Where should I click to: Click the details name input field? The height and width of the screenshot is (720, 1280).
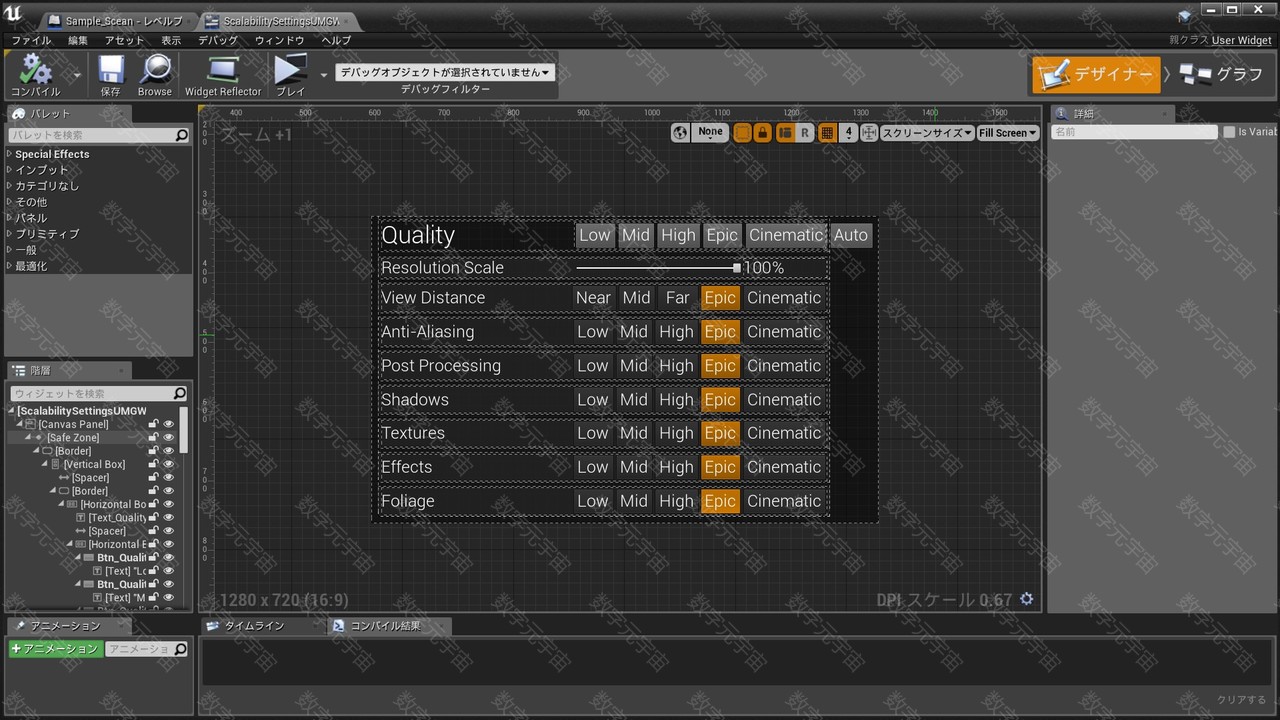click(1133, 132)
